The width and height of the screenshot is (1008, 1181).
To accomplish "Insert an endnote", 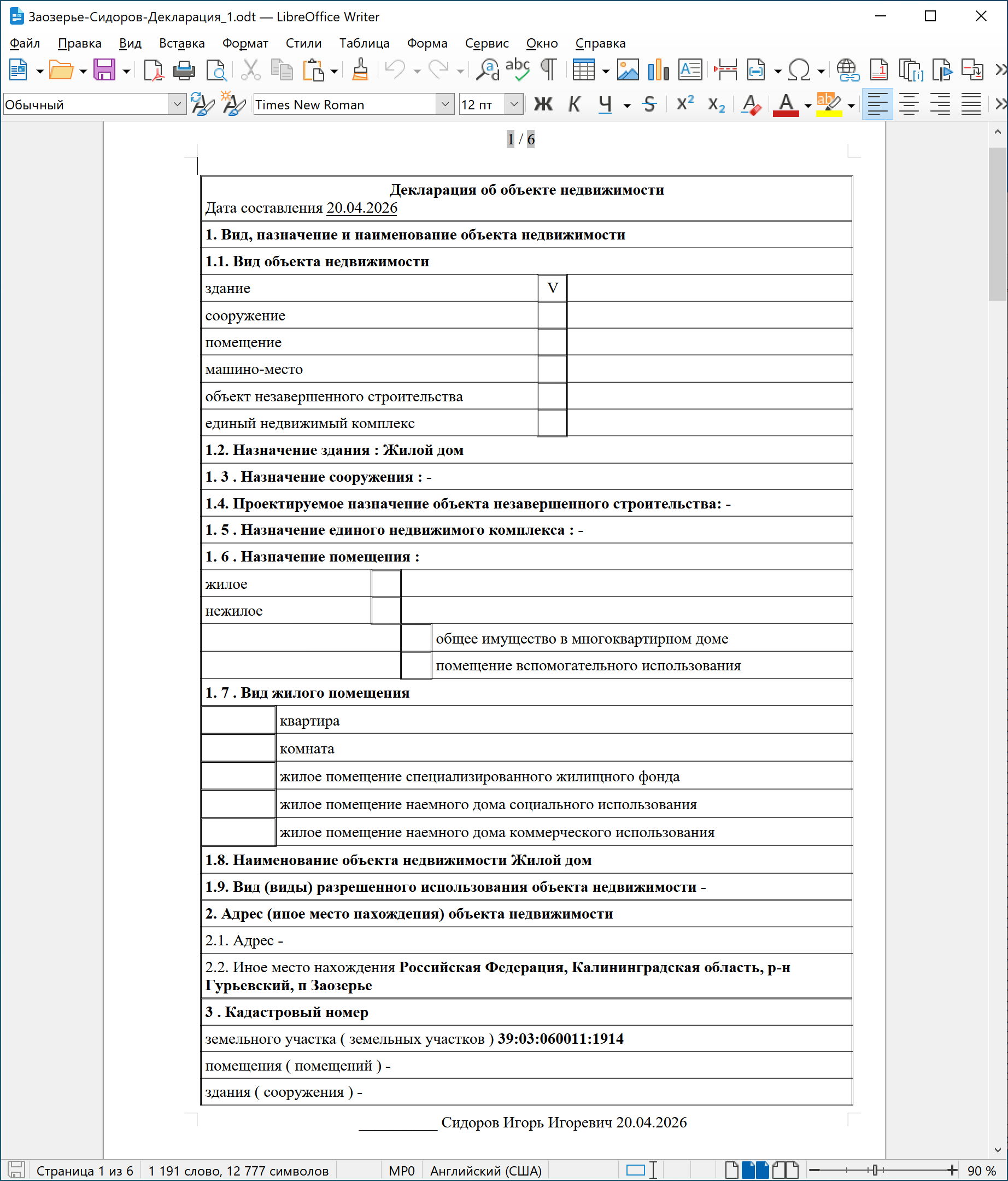I will [911, 70].
